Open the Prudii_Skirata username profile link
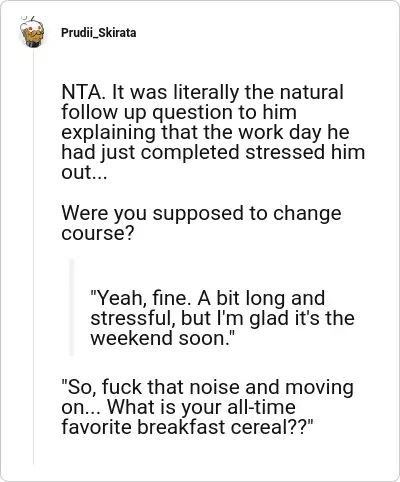Viewport: 400px width, 482px height. 99,33
